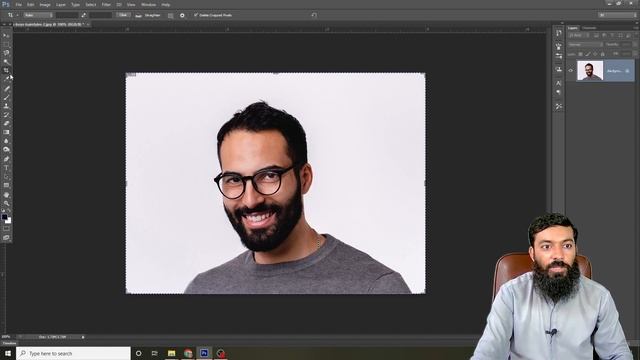The height and width of the screenshot is (360, 640).
Task: Select the Rectangle shape tool
Action: (x=6, y=185)
